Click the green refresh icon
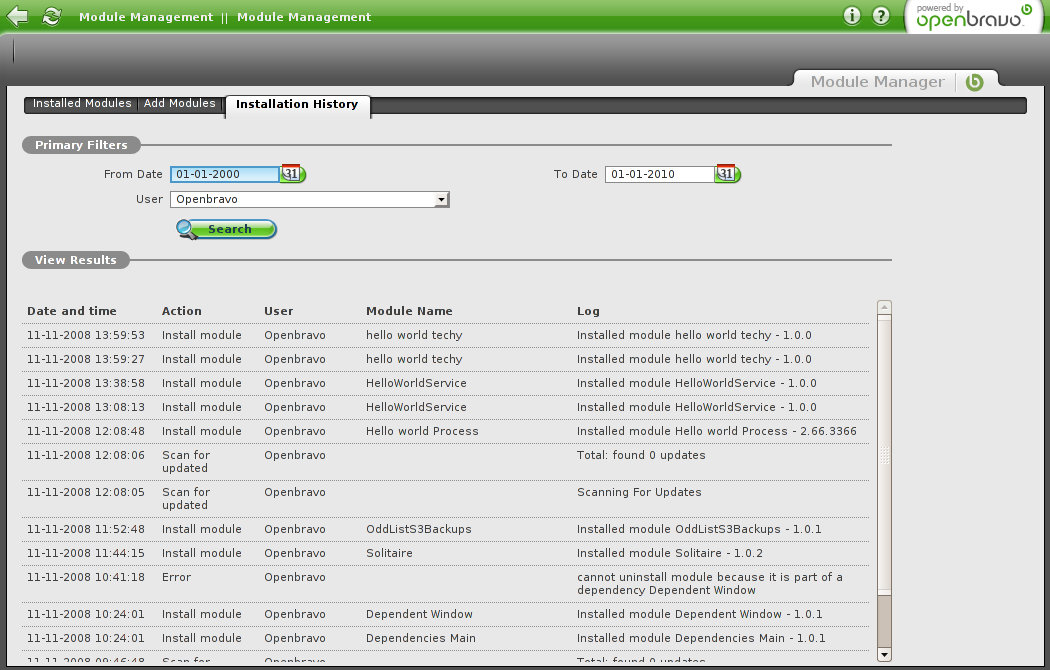The height and width of the screenshot is (670, 1050). click(52, 16)
